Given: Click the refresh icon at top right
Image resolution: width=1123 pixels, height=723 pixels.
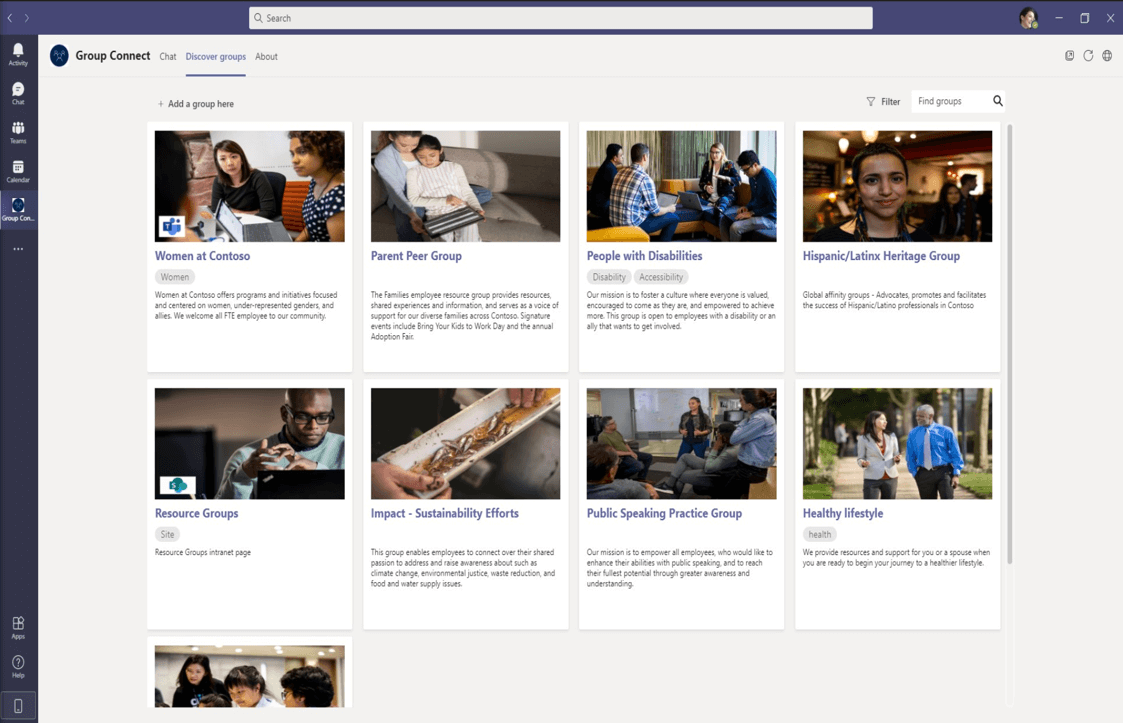Looking at the screenshot, I should tap(1088, 56).
